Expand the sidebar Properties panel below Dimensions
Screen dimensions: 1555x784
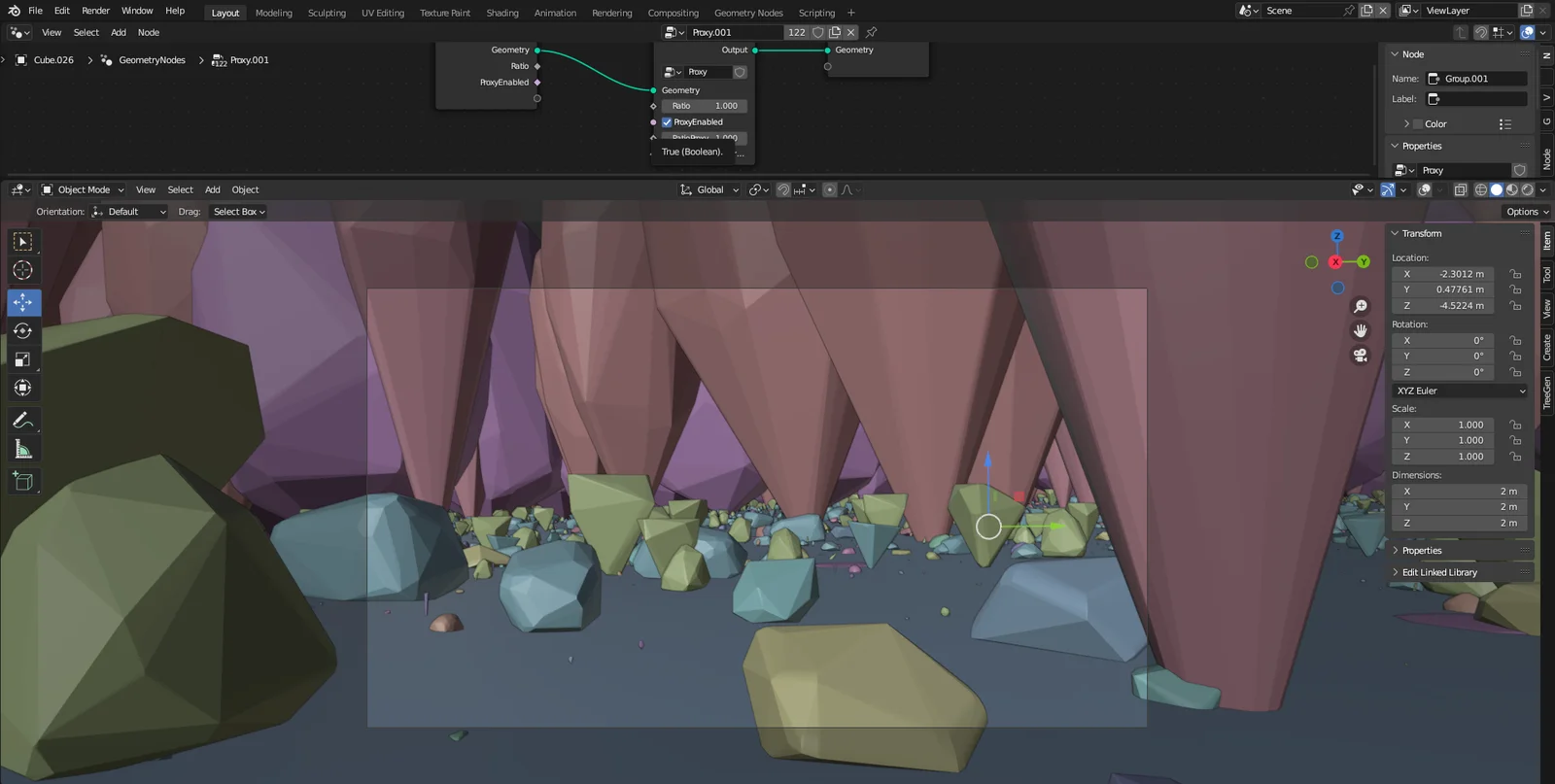tap(1421, 550)
